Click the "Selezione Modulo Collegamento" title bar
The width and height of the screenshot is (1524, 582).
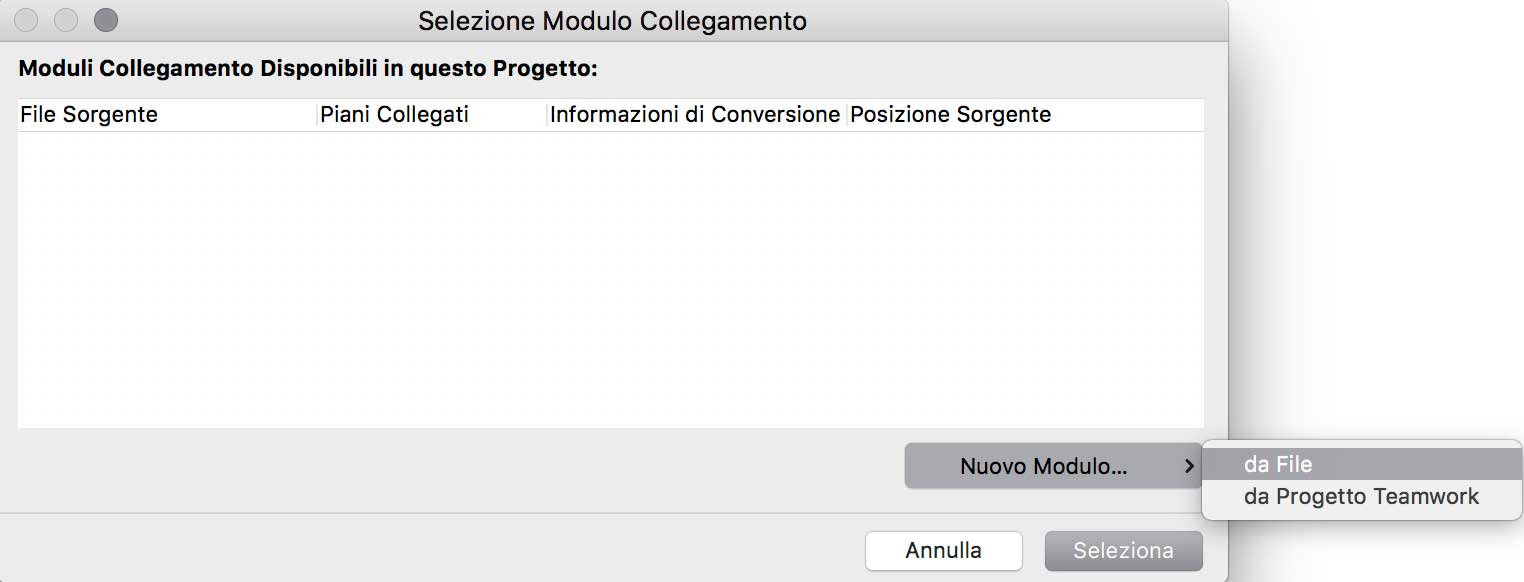612,20
